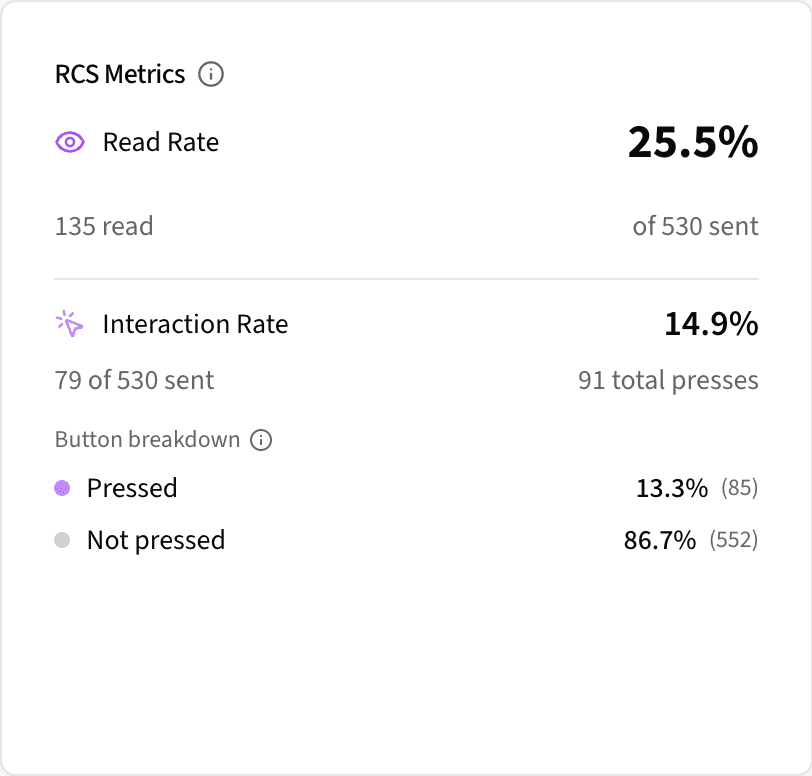Click the purple dot next to Pressed
Image resolution: width=812 pixels, height=776 pixels.
[x=63, y=488]
